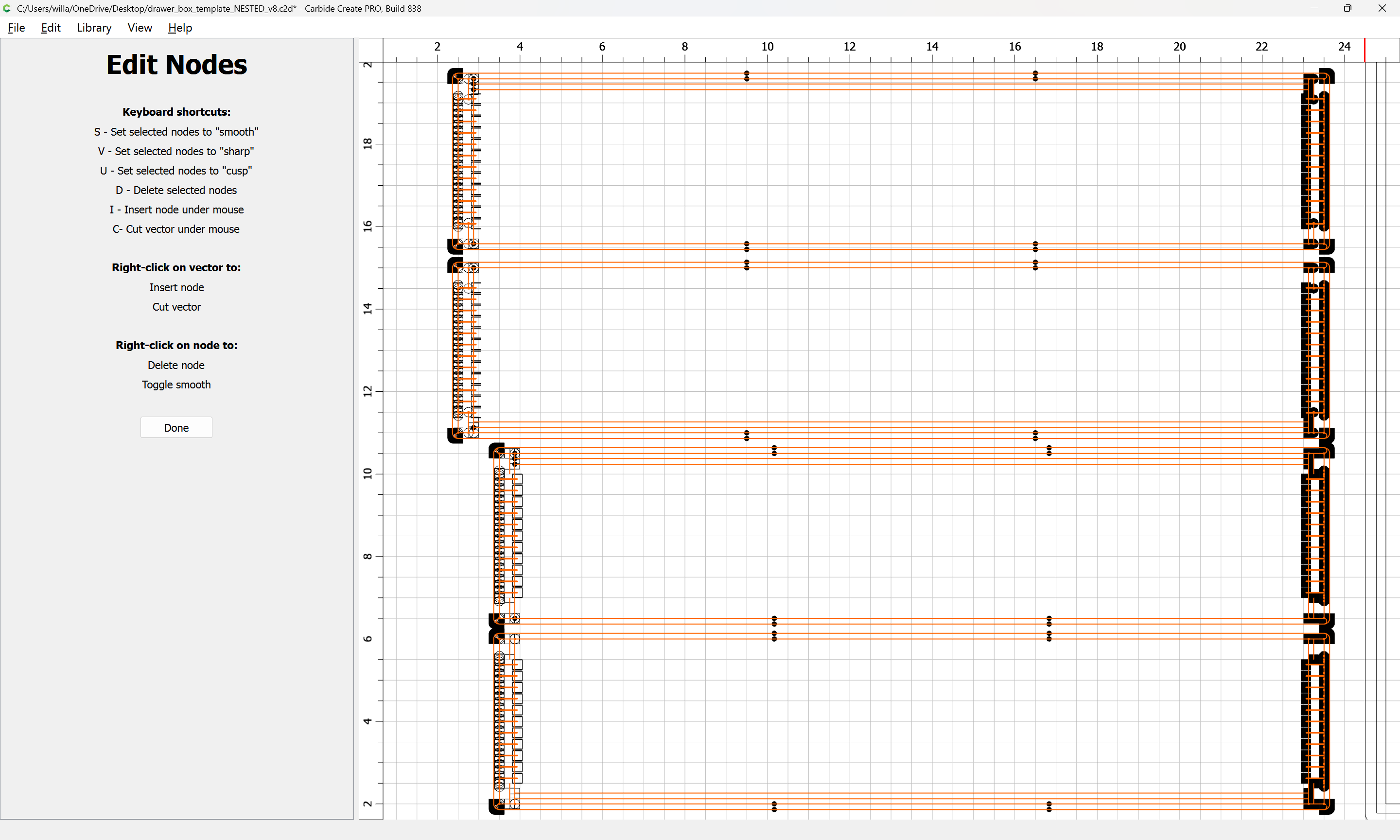Viewport: 1400px width, 840px height.
Task: Click the Carbide Create app icon in title bar
Action: pyautogui.click(x=7, y=8)
